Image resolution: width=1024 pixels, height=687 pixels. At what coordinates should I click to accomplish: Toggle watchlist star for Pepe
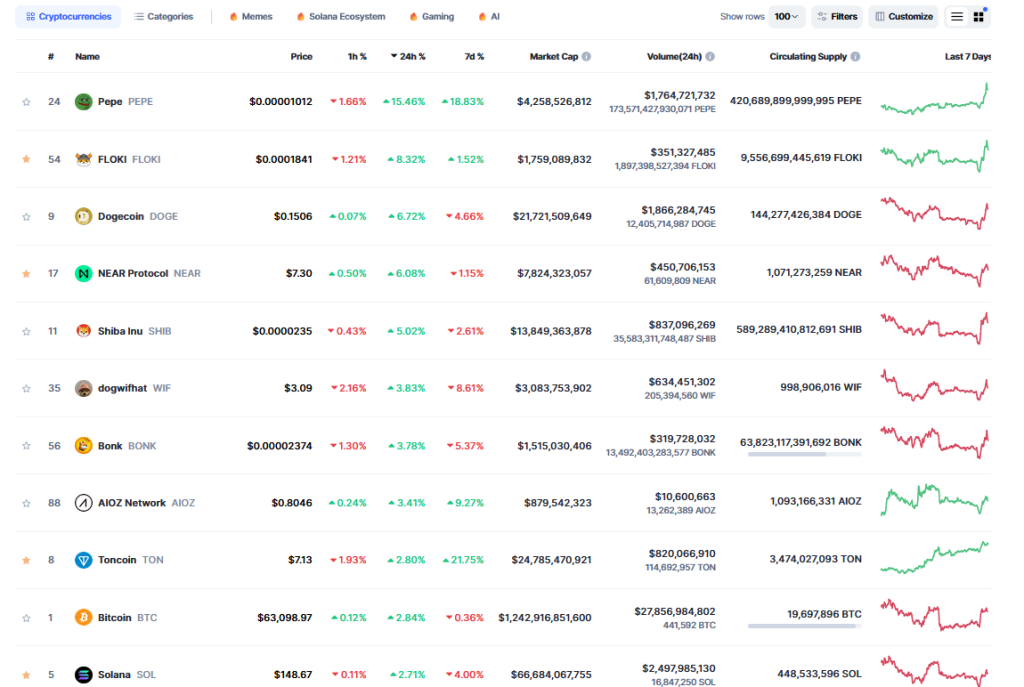(26, 102)
